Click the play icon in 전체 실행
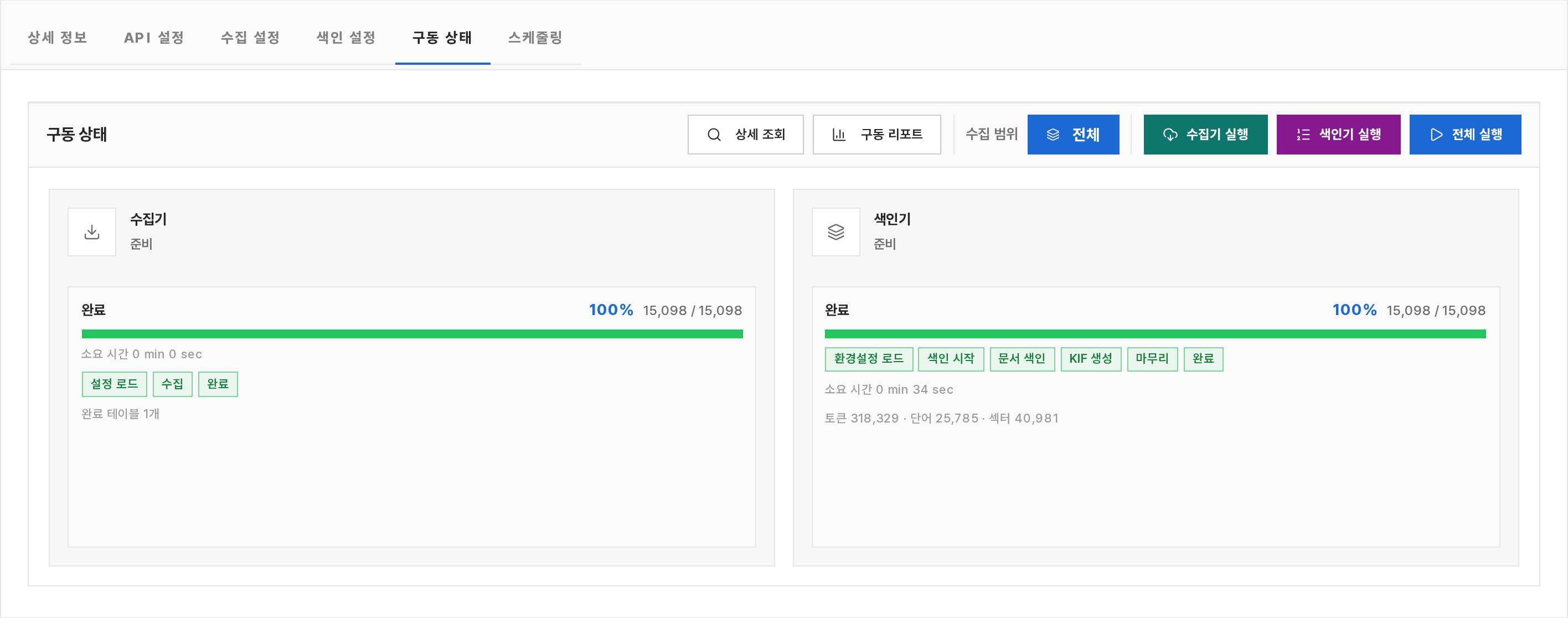1568x618 pixels. click(1437, 135)
